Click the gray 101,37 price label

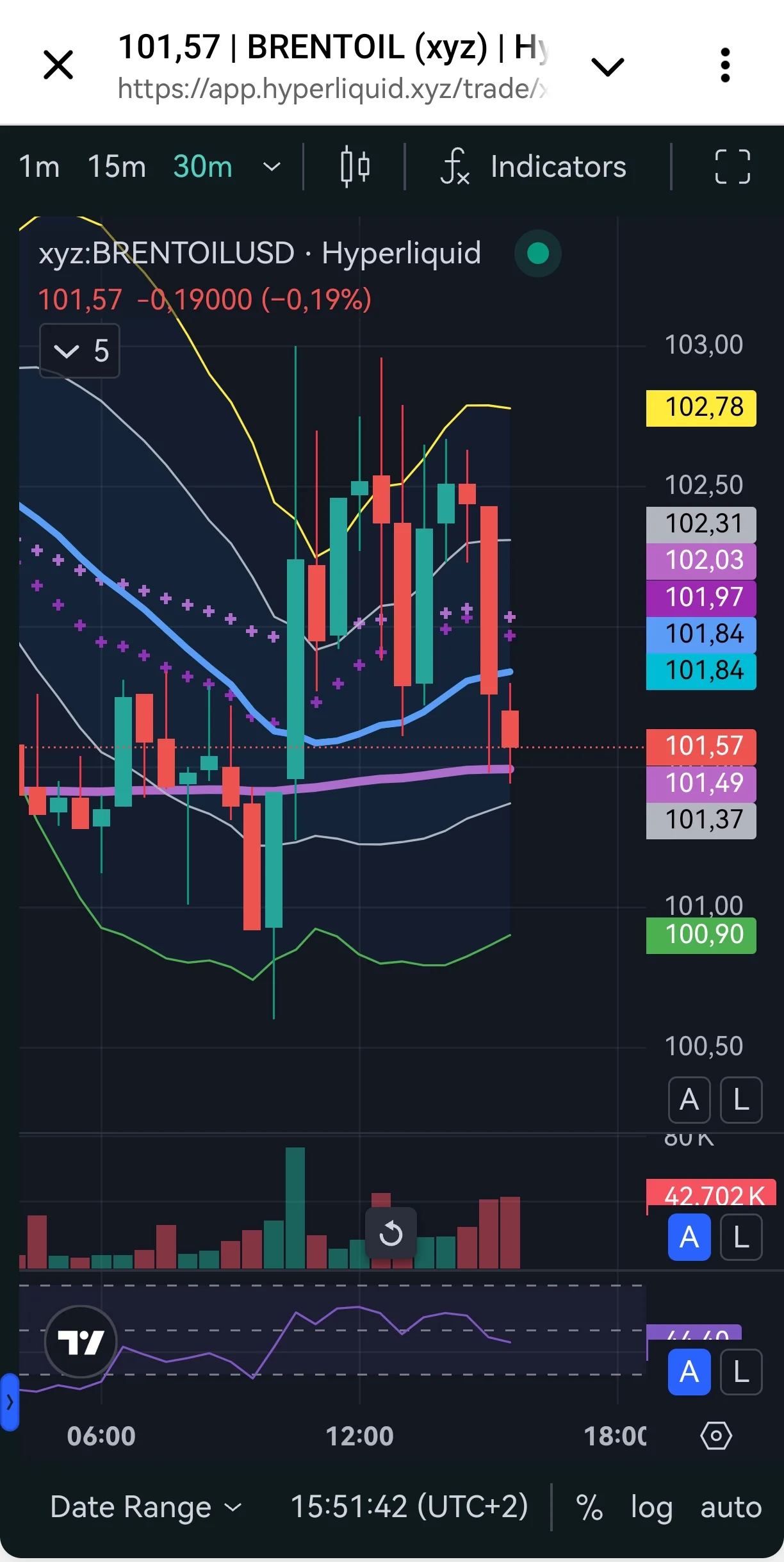(x=701, y=821)
